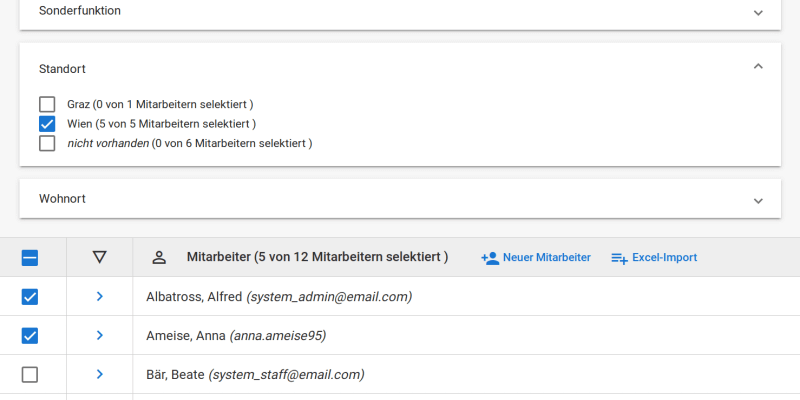This screenshot has height=400, width=800.
Task: Open the Albatross, Alfred employee entry
Action: tap(279, 296)
